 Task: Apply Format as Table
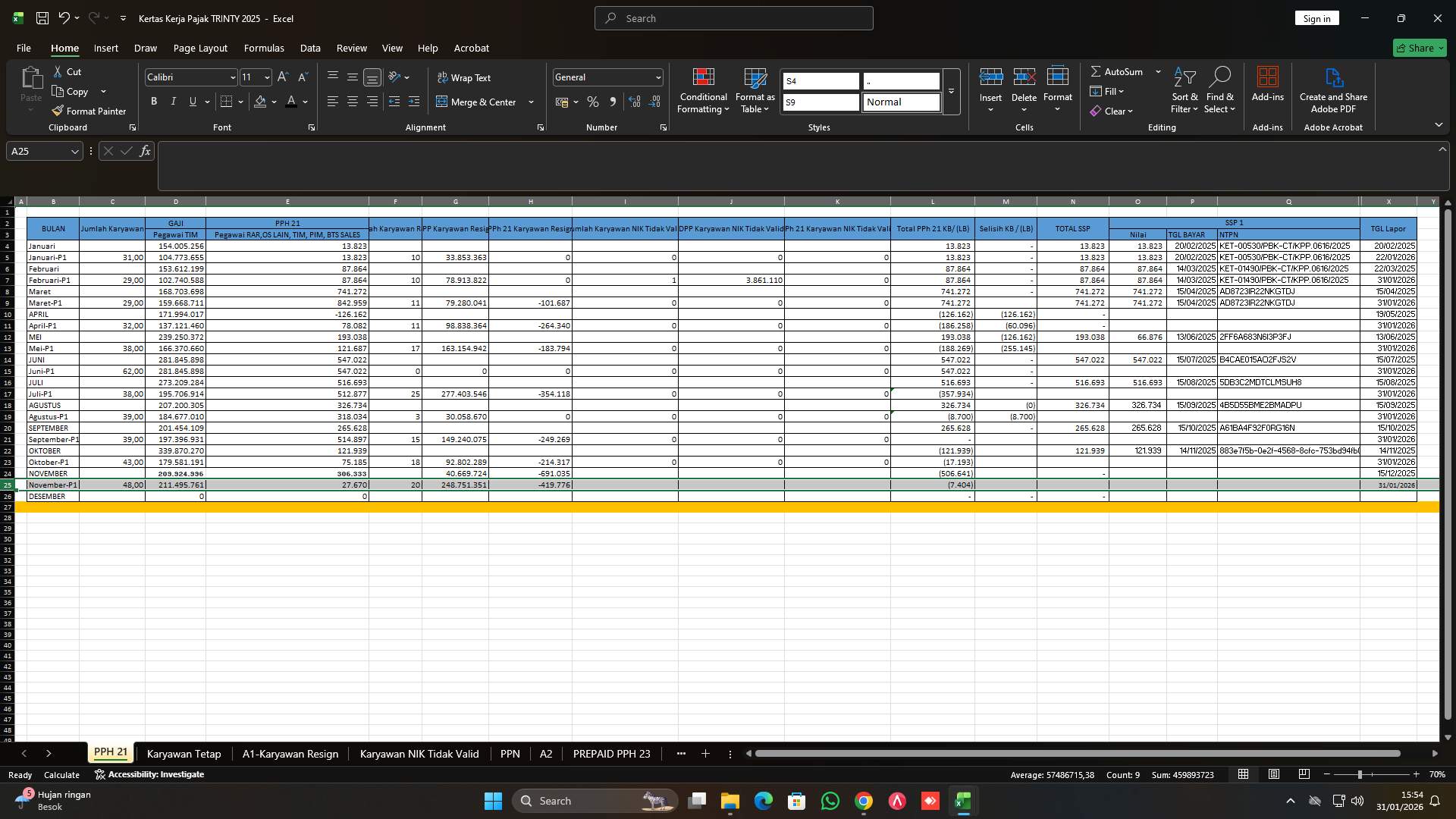coord(754,91)
